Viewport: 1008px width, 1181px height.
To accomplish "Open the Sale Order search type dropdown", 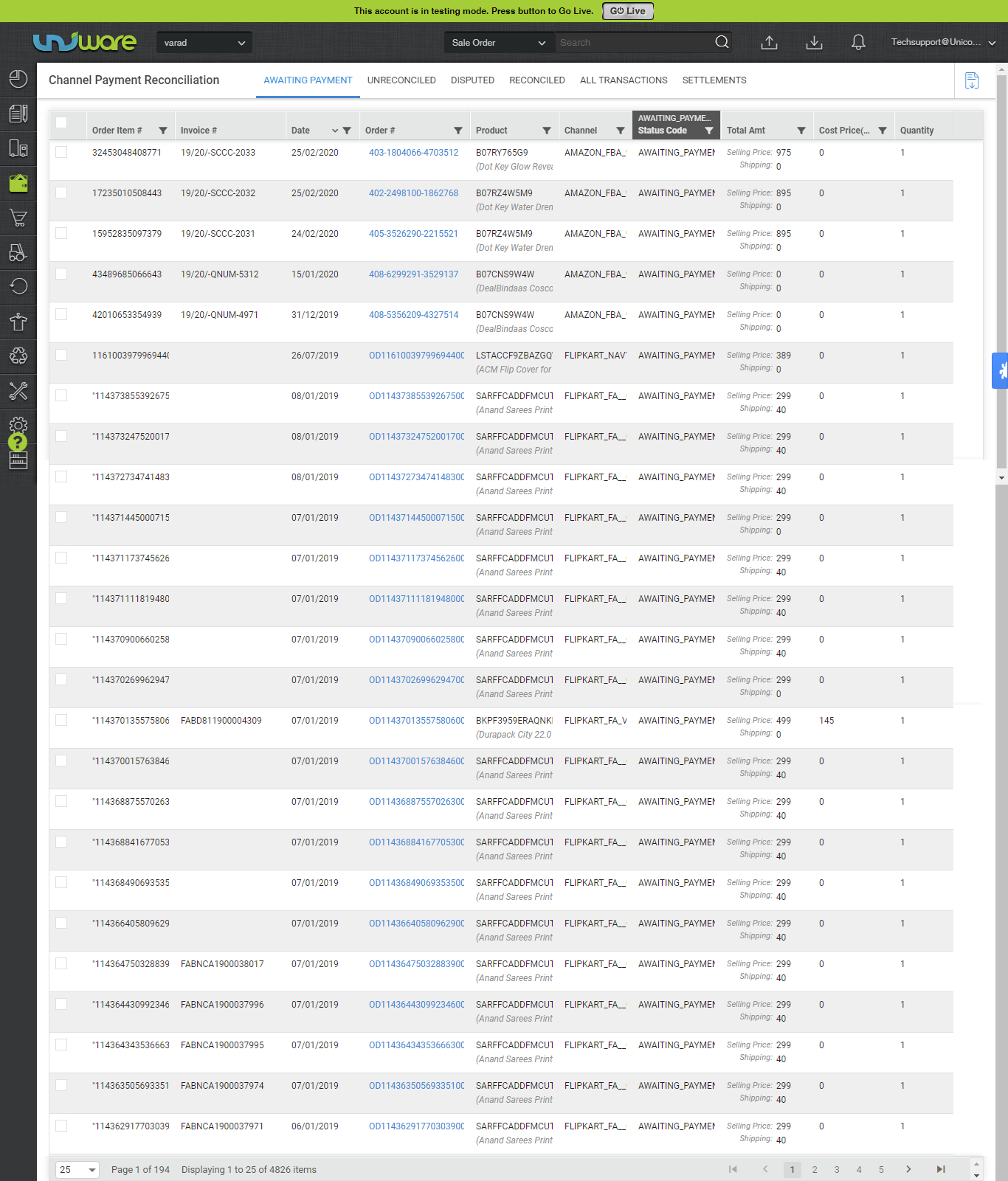I will (498, 43).
